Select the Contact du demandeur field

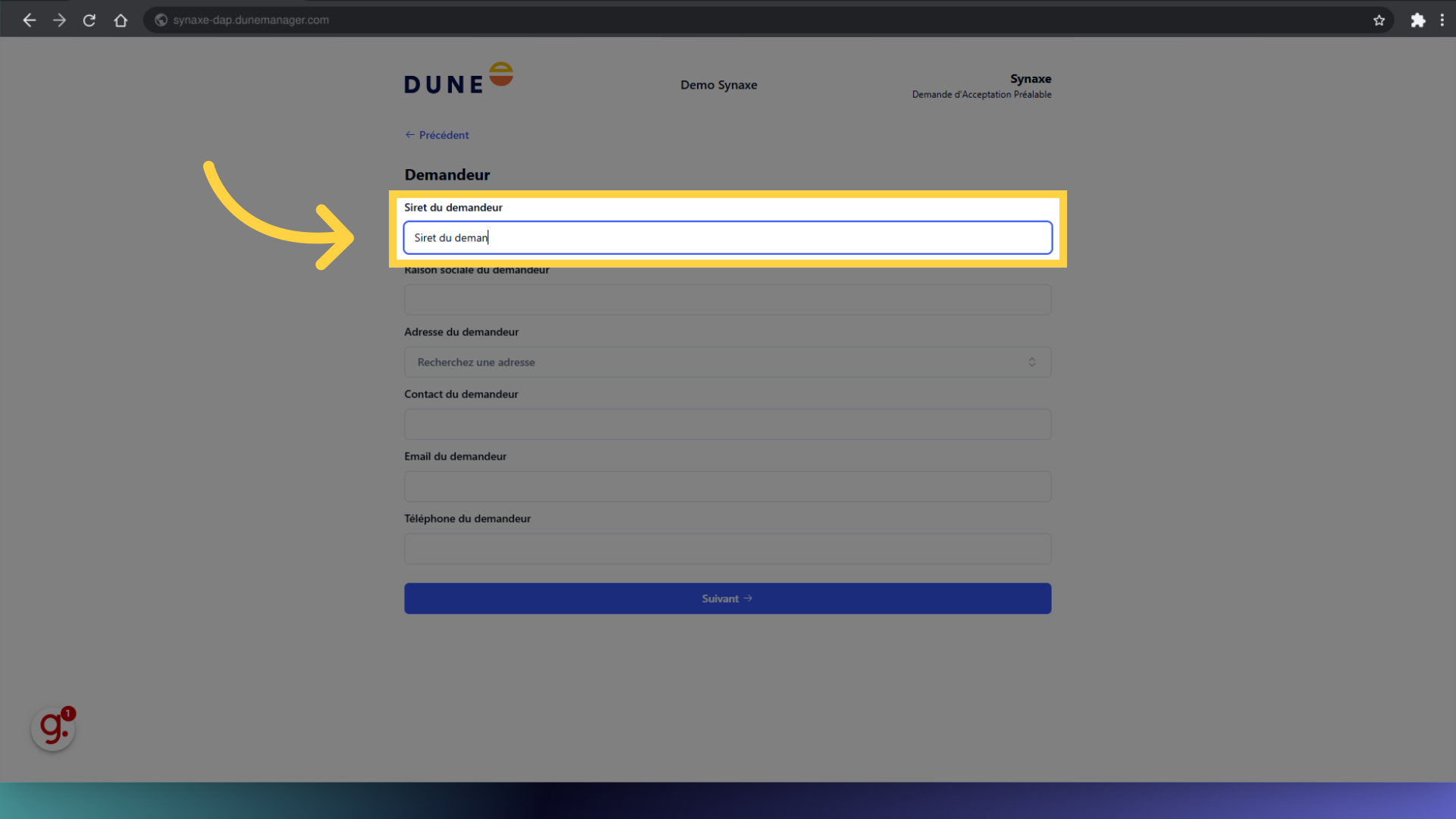click(x=726, y=425)
